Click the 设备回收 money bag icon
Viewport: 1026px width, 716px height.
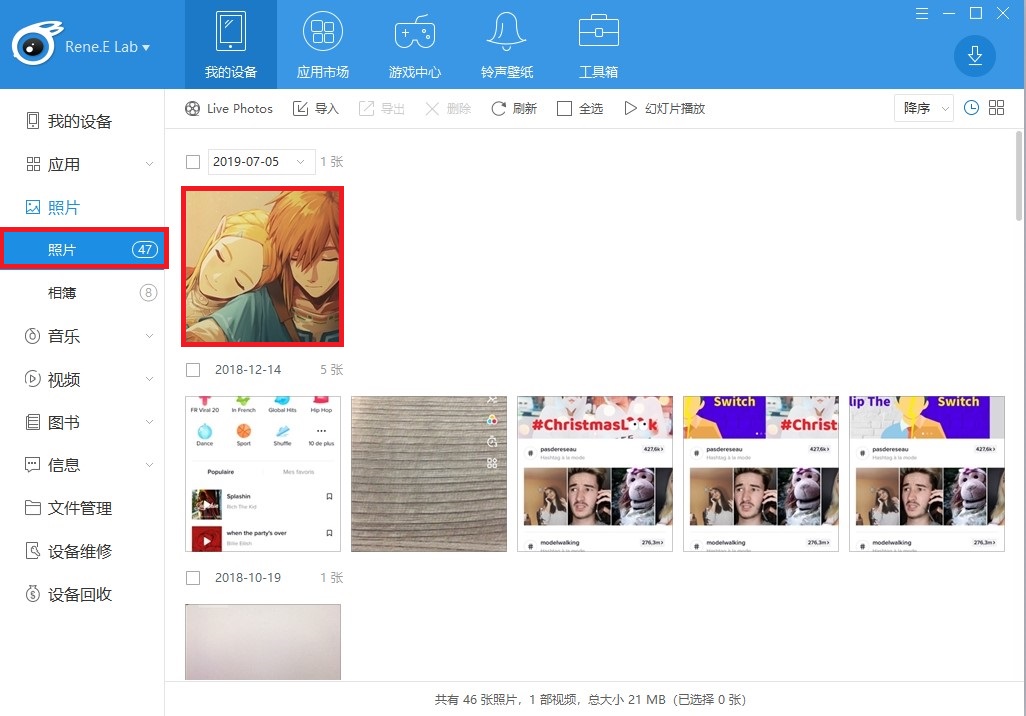coord(32,594)
